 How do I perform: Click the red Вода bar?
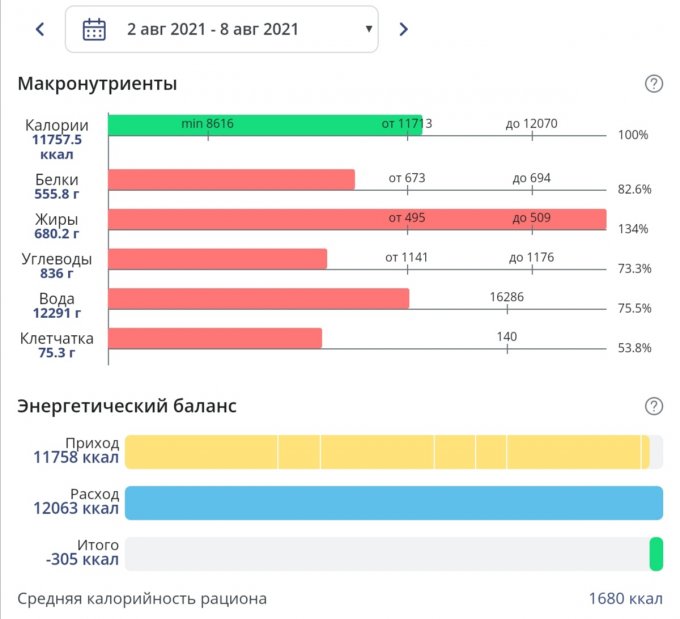(258, 298)
